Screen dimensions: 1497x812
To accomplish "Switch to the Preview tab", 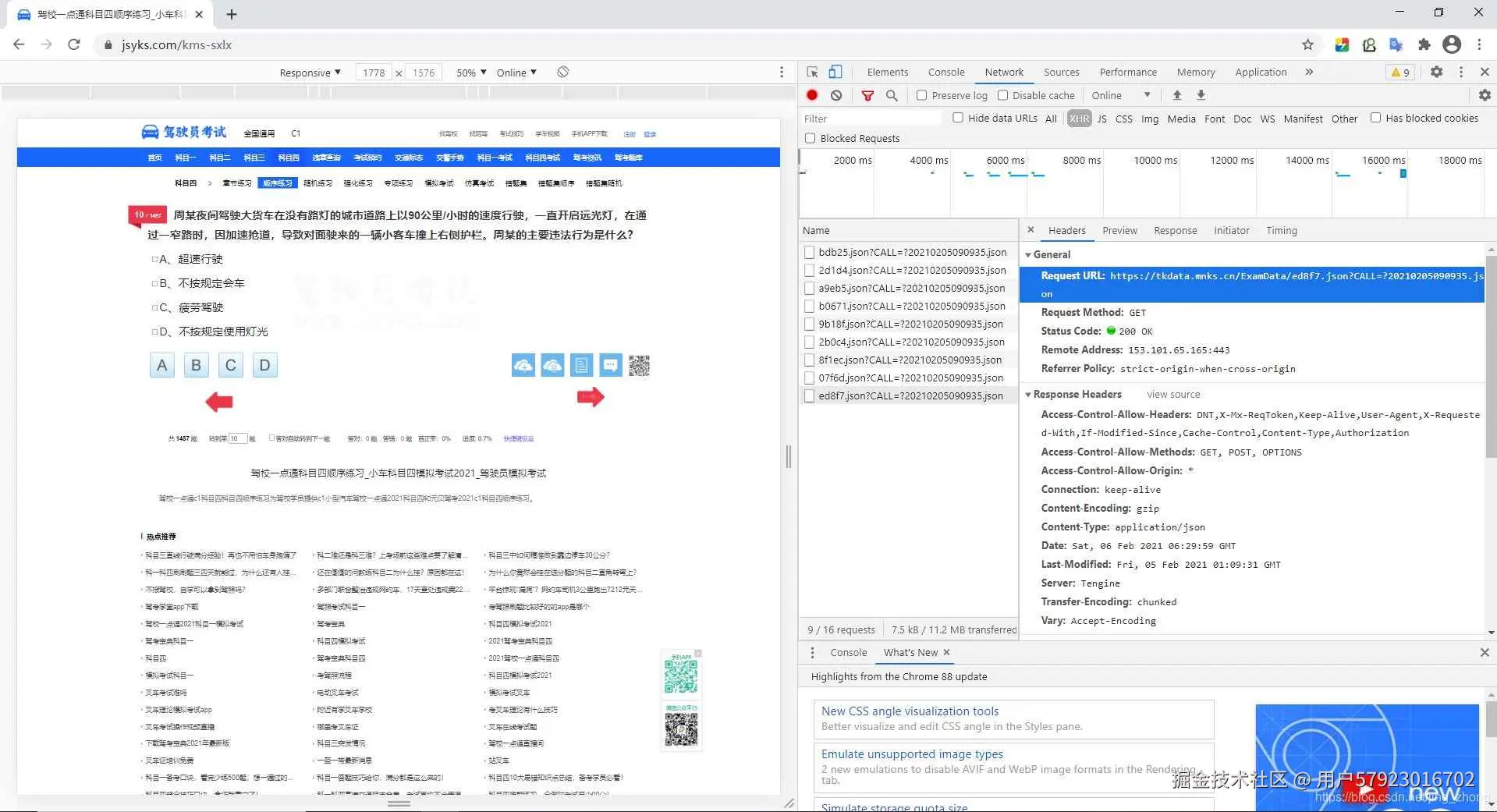I will pos(1119,230).
